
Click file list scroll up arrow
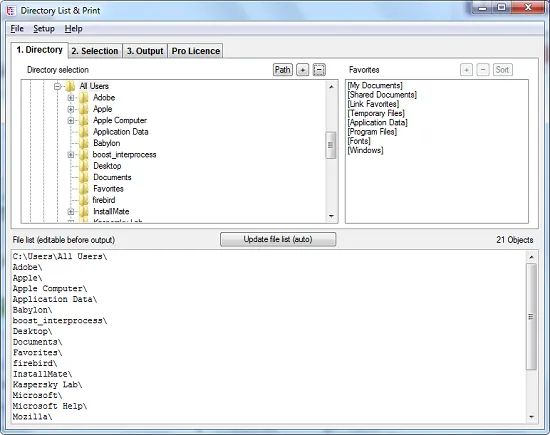tap(531, 257)
